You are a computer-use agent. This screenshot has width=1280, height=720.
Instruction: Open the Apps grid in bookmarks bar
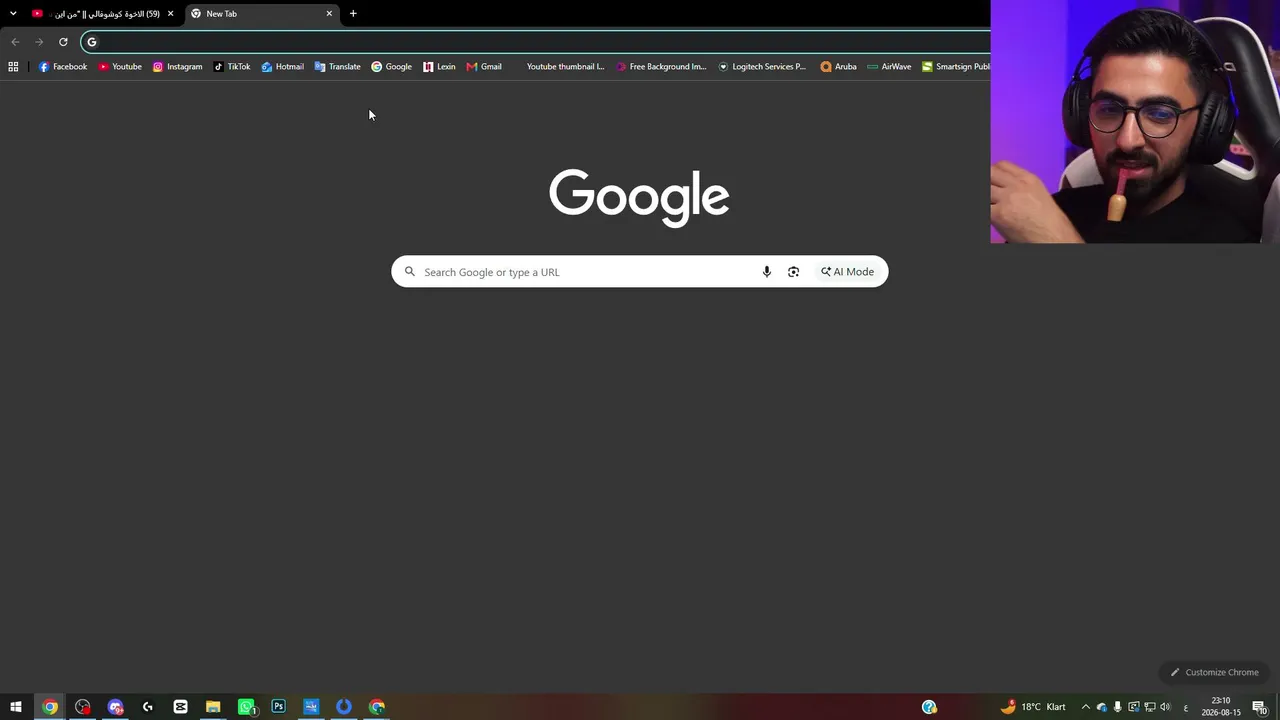[13, 67]
